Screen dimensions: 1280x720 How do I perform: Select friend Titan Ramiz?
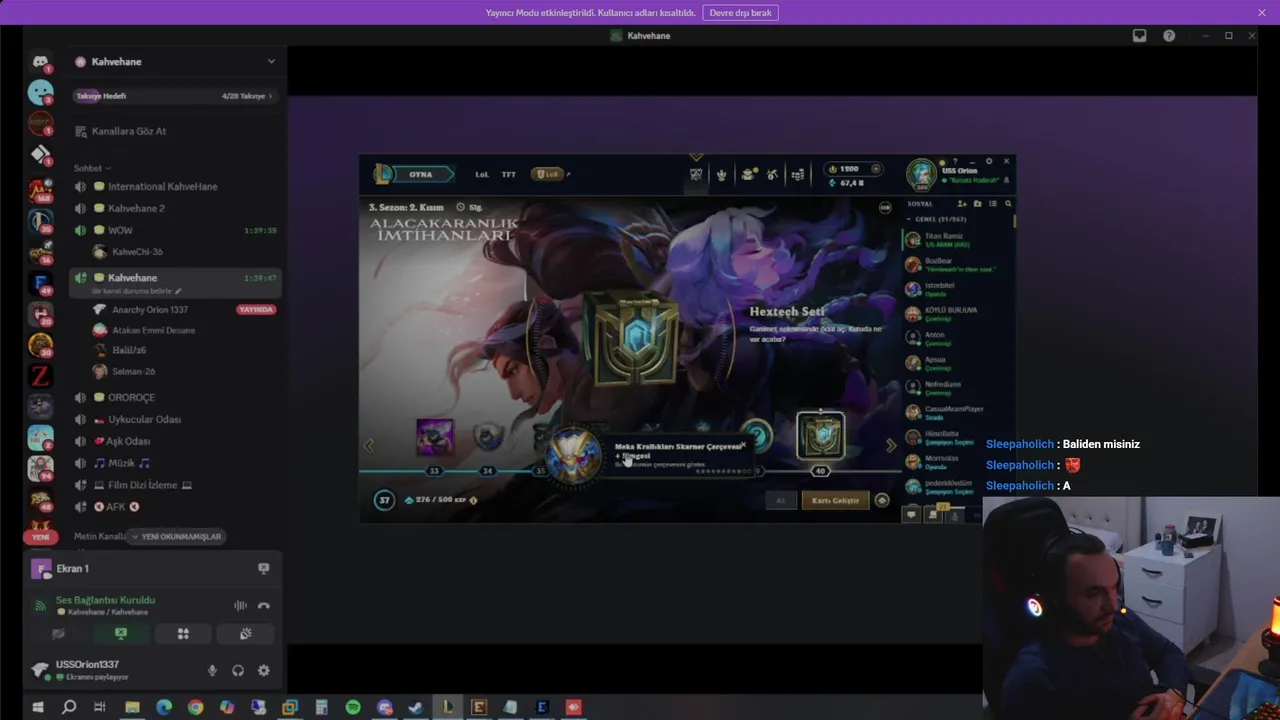click(x=957, y=240)
